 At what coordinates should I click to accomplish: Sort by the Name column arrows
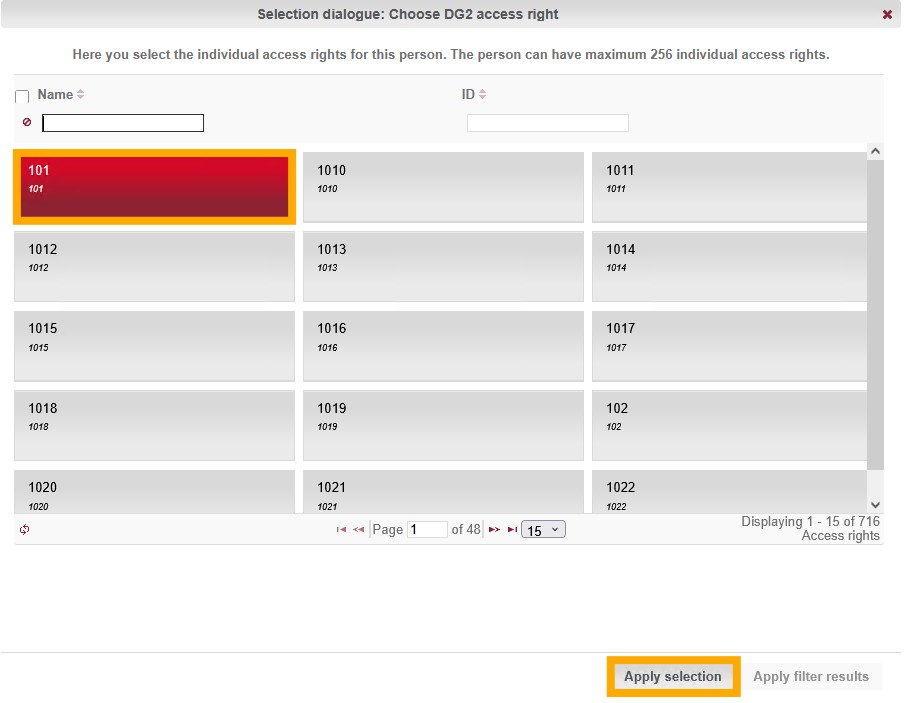pyautogui.click(x=81, y=95)
